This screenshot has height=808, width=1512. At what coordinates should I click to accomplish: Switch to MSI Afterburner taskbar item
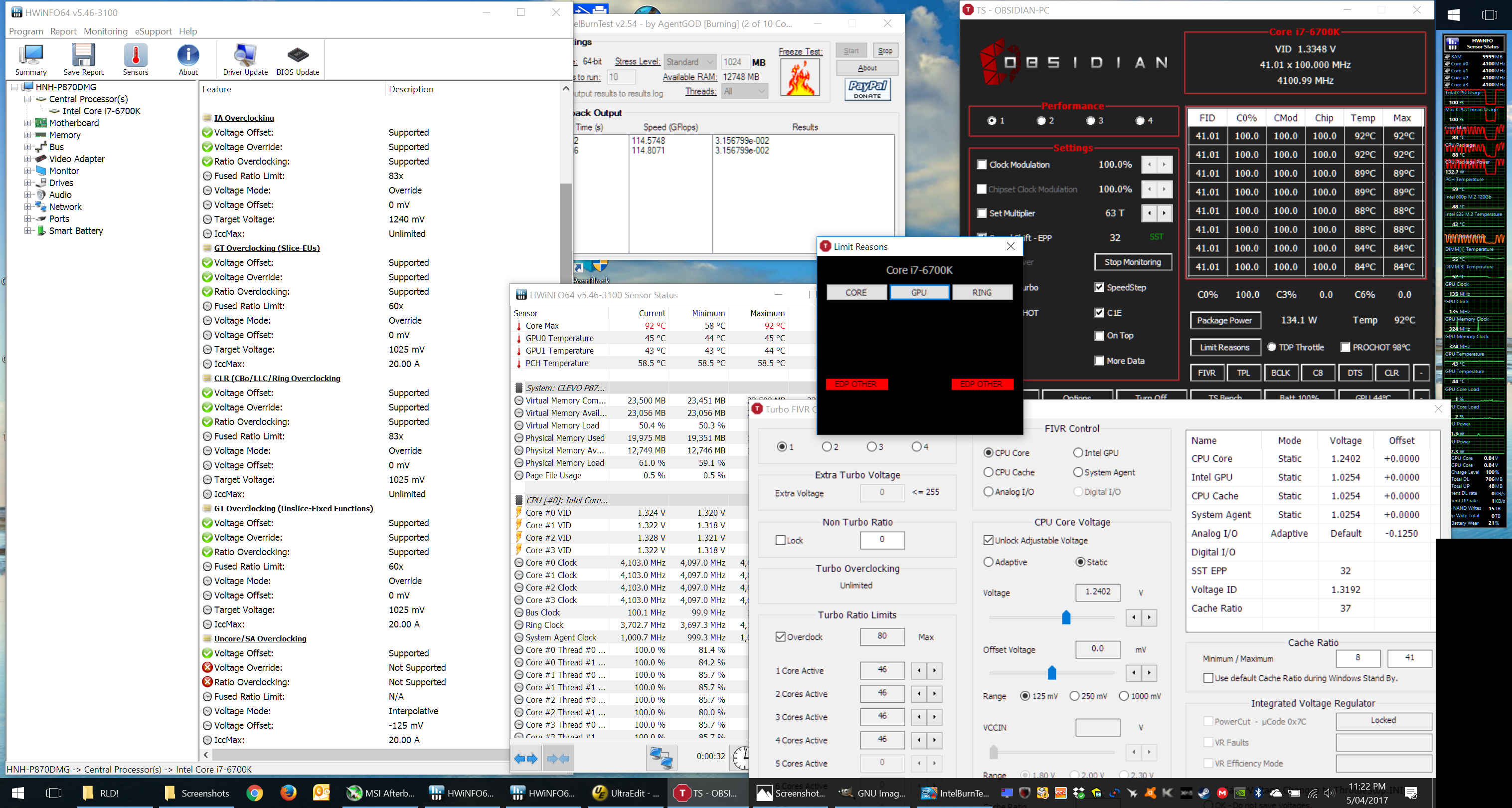point(380,794)
